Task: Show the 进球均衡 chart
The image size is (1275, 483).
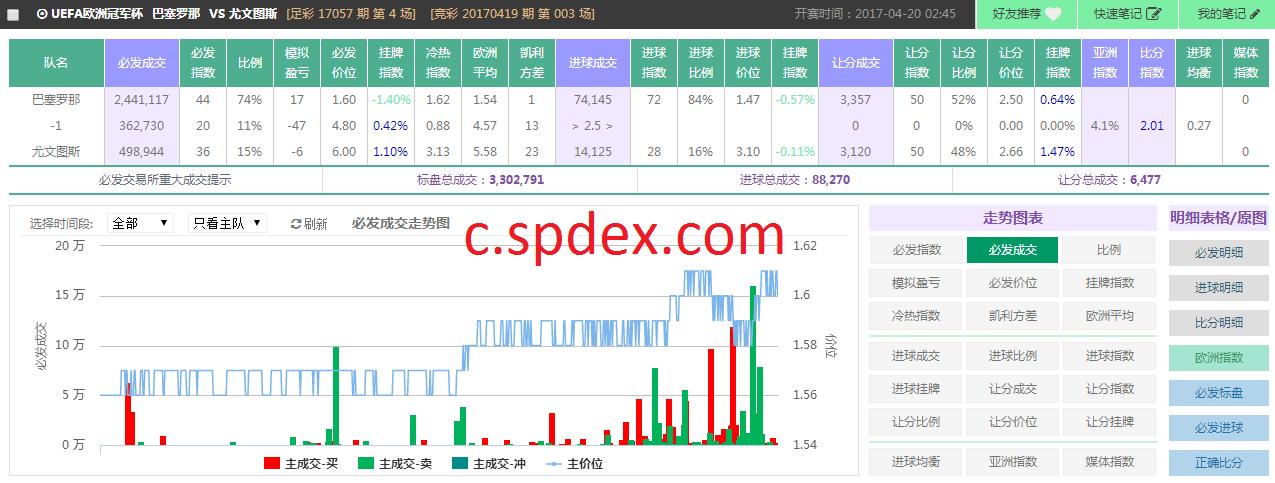Action: [x=916, y=462]
